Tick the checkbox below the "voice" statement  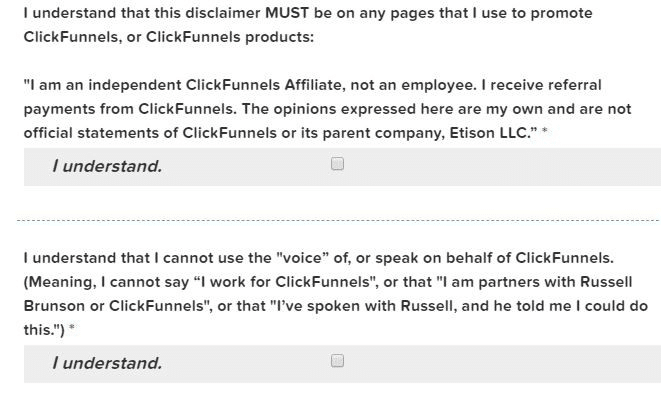tap(337, 361)
